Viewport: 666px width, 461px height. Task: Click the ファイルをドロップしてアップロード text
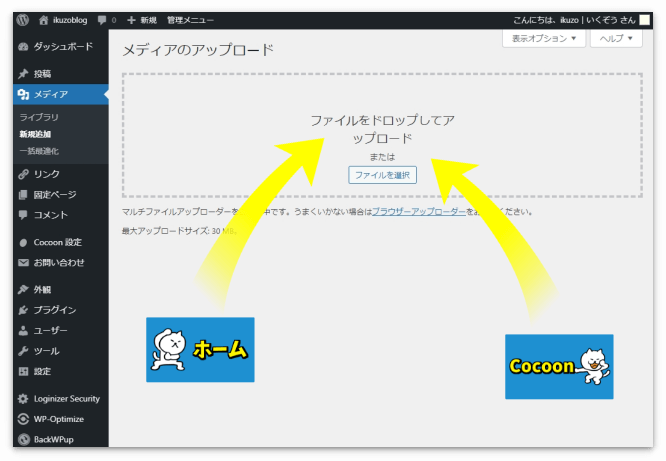click(382, 129)
